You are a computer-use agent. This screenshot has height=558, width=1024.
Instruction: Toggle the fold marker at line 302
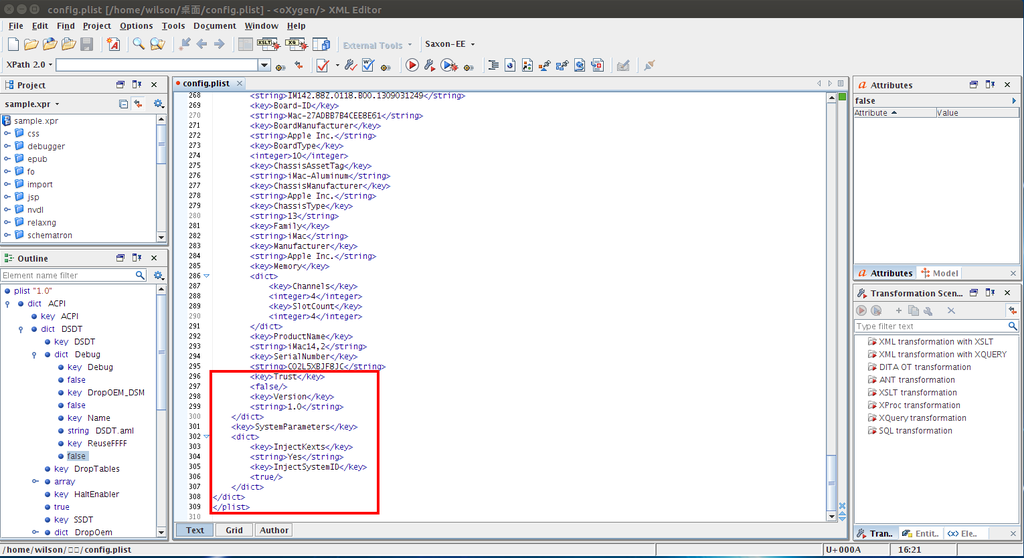tap(206, 436)
